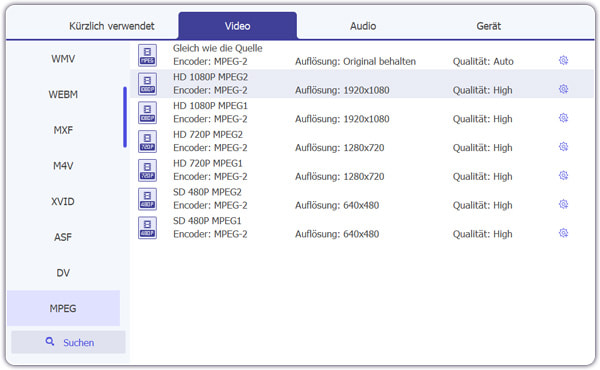Open settings gear for HD 720P MPEG2
Viewport: 600px width, 370px height.
[x=563, y=146]
